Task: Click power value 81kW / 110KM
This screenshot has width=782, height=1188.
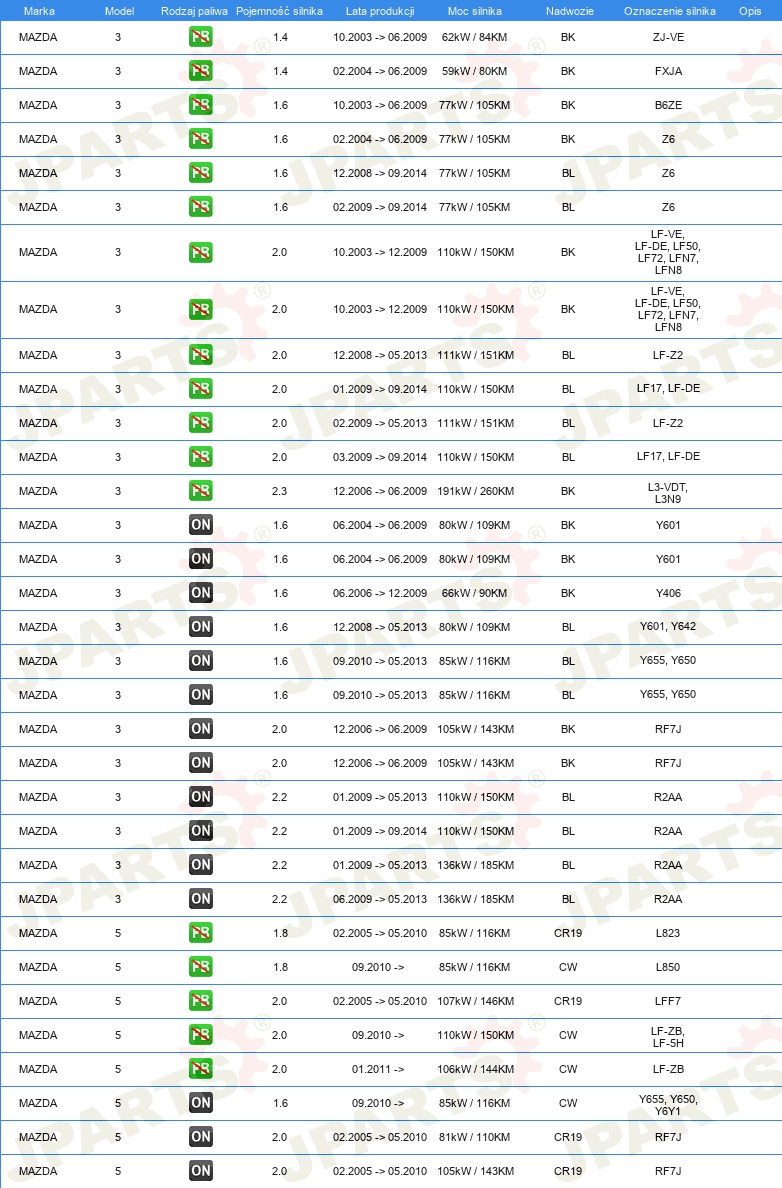Action: (x=474, y=1137)
